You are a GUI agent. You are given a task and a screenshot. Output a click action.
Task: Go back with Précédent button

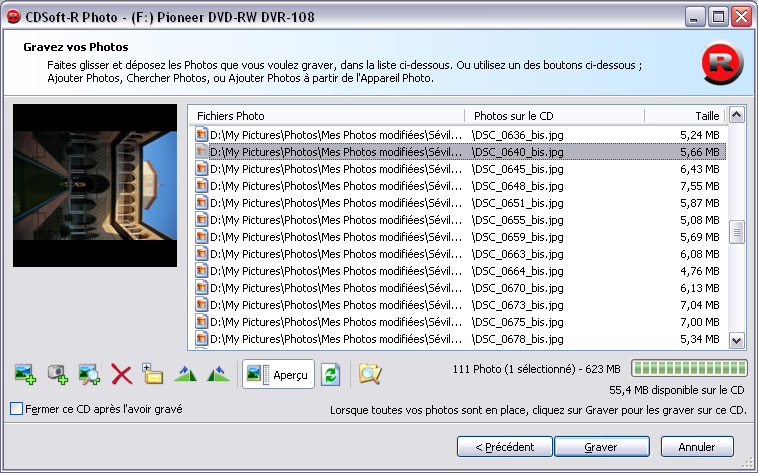tap(505, 447)
